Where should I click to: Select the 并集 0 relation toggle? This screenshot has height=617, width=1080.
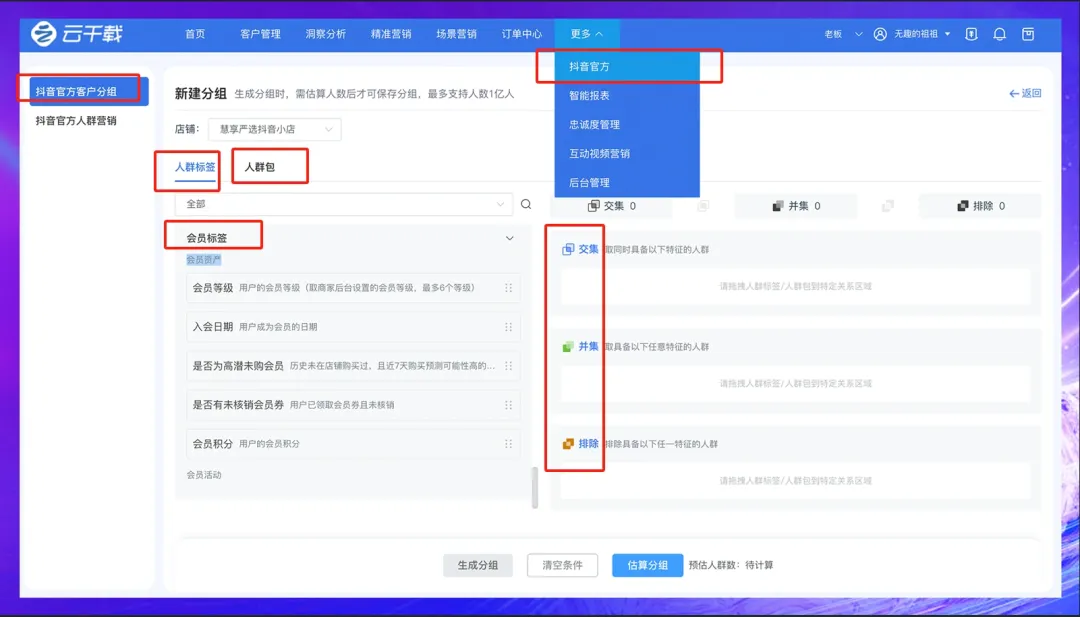[x=796, y=206]
